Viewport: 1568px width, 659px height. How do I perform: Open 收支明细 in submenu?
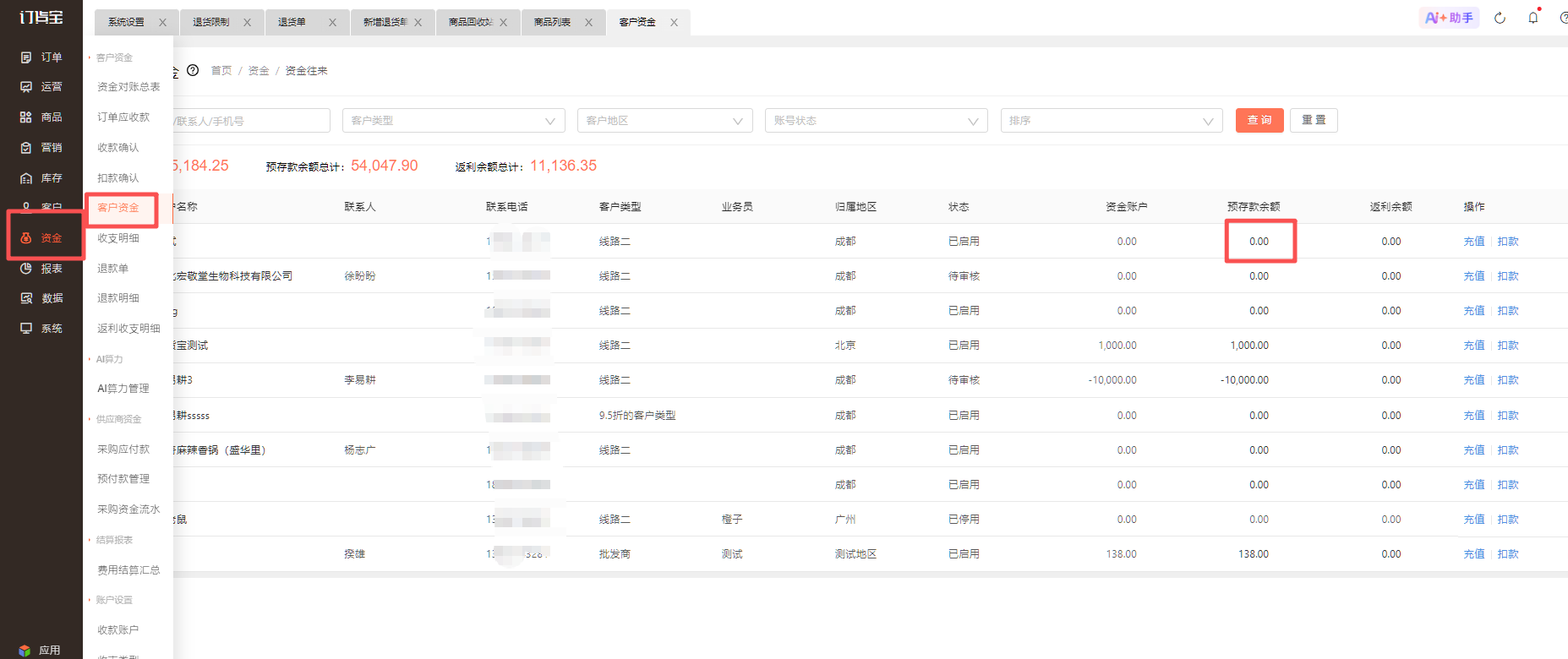118,238
